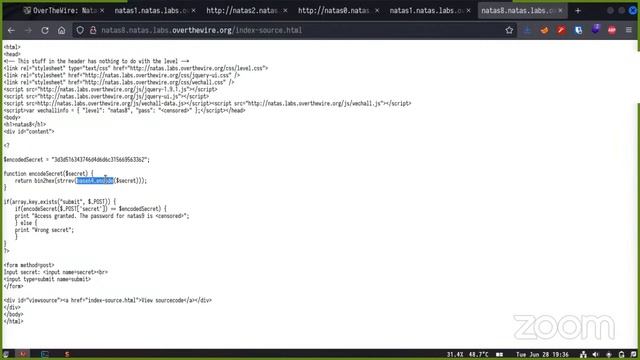
Task: Click the 31.4% readout in the taskbar
Action: (455, 354)
